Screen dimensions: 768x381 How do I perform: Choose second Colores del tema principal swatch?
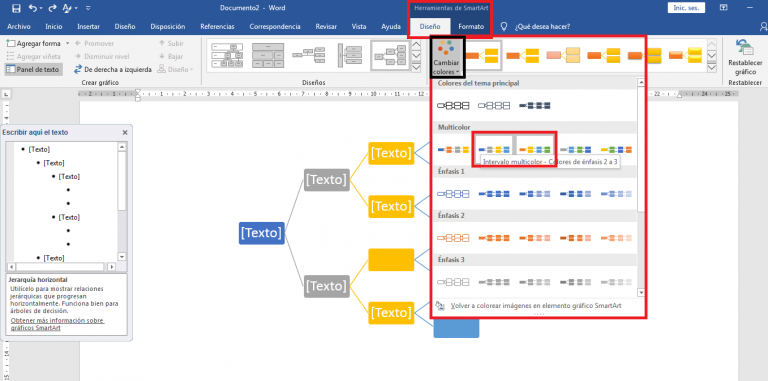coord(494,105)
